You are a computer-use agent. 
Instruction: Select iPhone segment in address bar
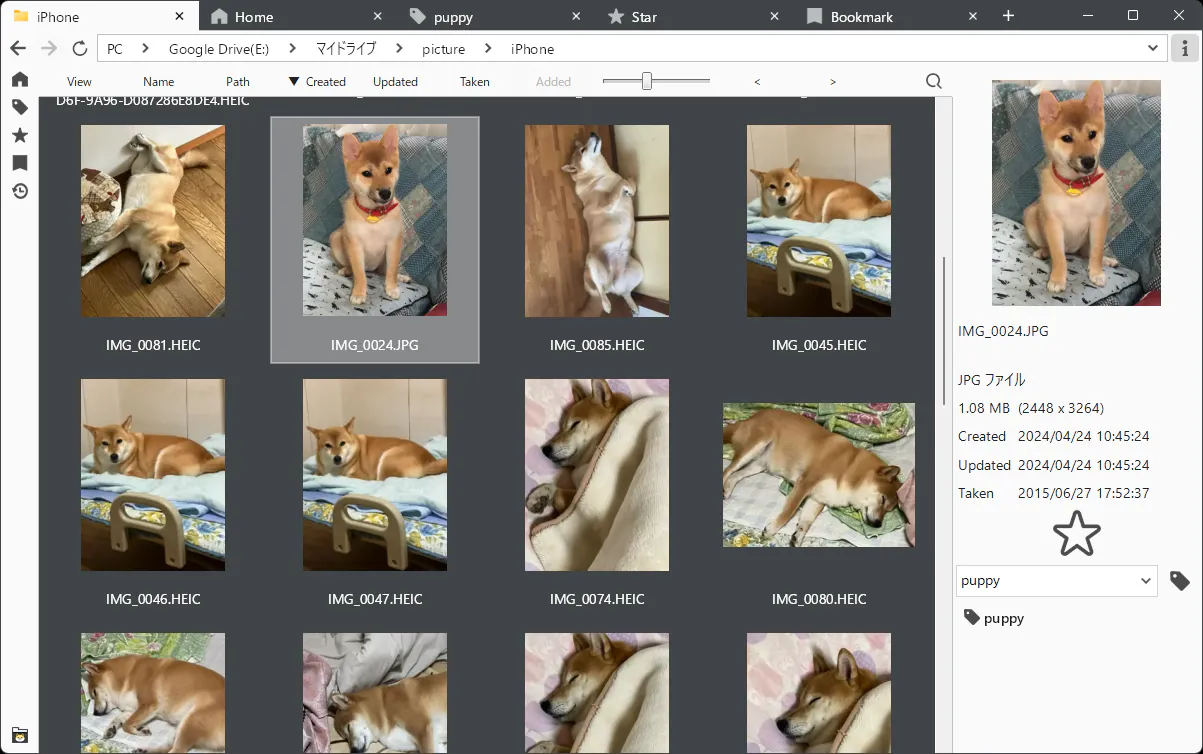(x=532, y=49)
